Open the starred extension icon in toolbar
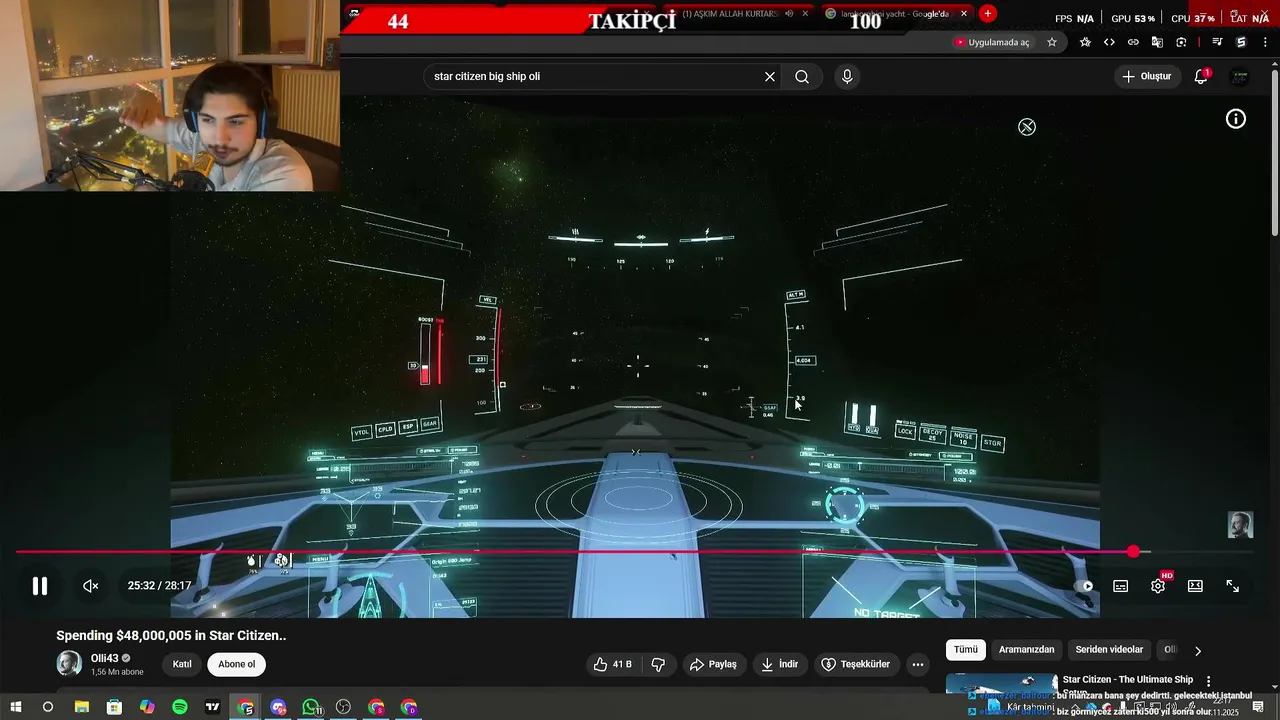Viewport: 1280px width, 720px height. 1085,42
